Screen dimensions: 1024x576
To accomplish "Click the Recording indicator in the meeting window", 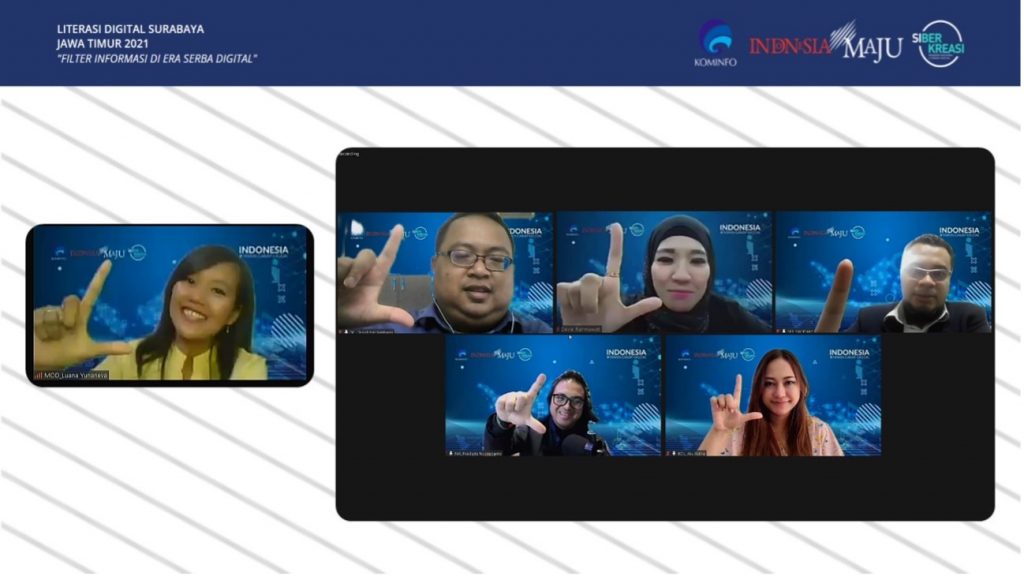I will pos(349,154).
